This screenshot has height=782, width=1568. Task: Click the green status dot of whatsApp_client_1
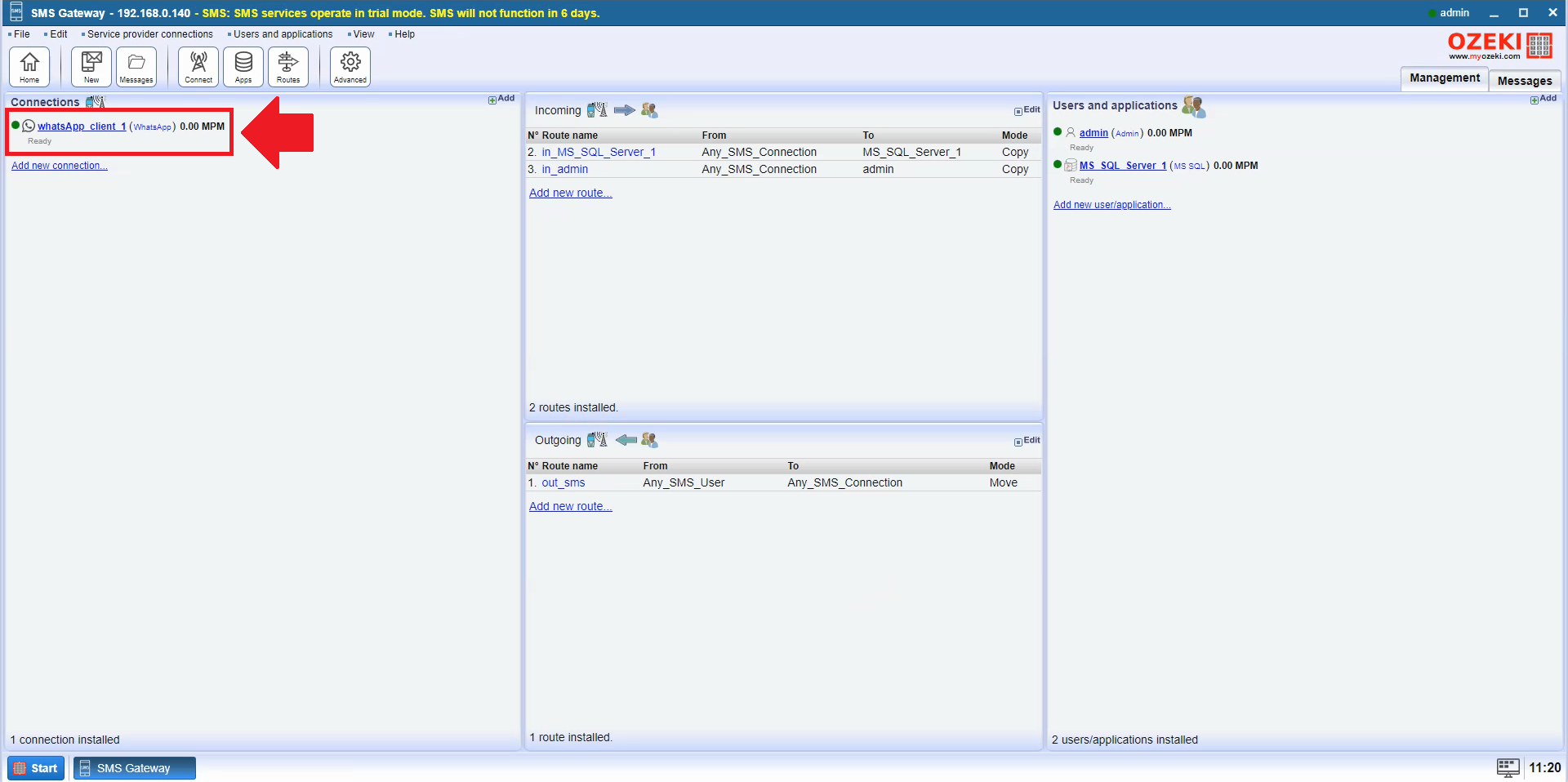16,125
